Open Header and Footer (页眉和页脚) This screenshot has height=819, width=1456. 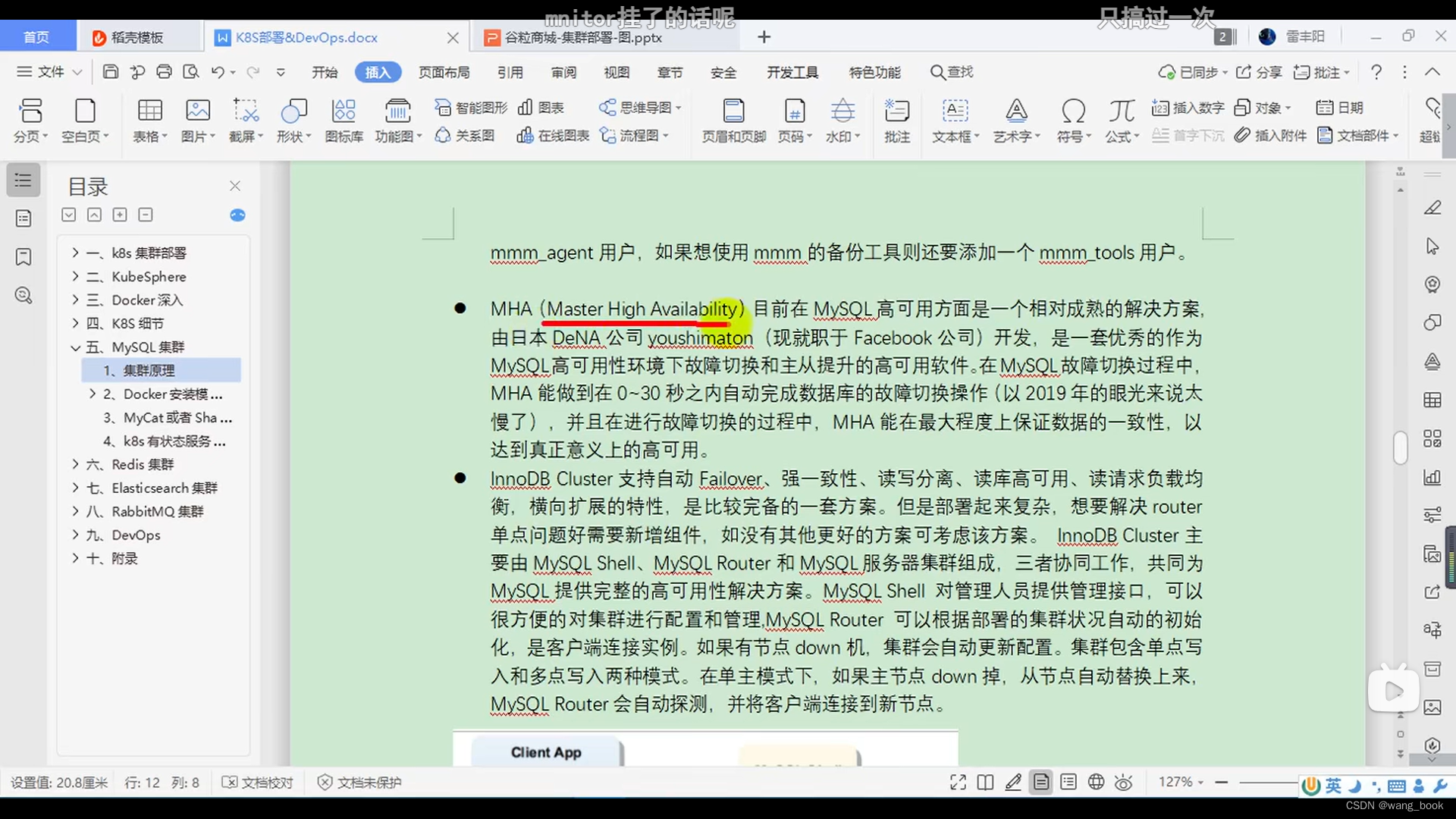(x=733, y=120)
